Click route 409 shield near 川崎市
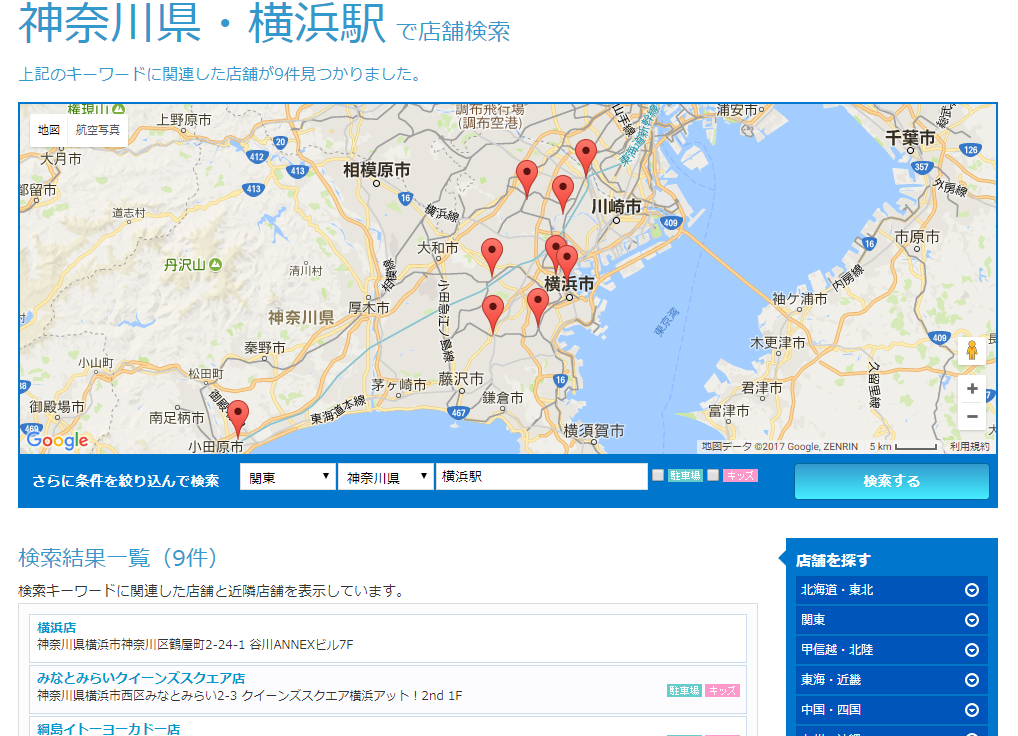Viewport: 1018px width, 736px height. (671, 223)
